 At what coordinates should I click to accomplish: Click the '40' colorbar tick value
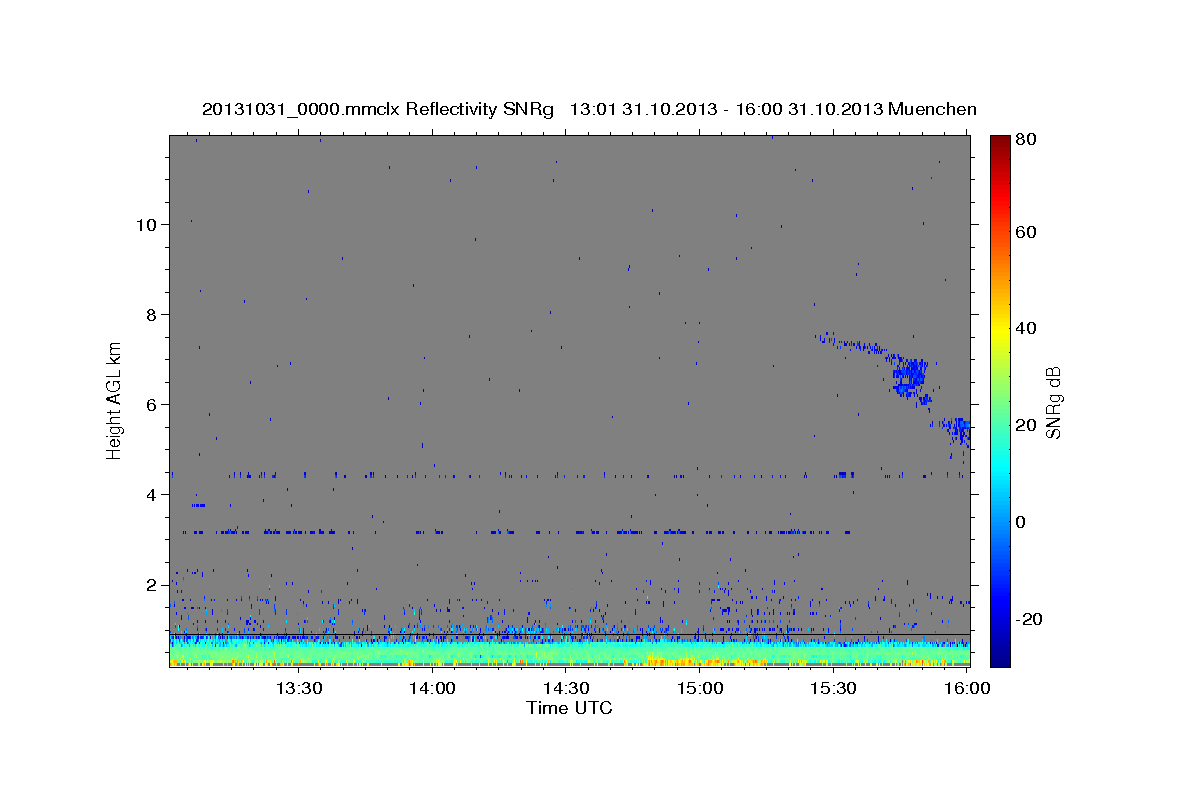coord(1025,328)
